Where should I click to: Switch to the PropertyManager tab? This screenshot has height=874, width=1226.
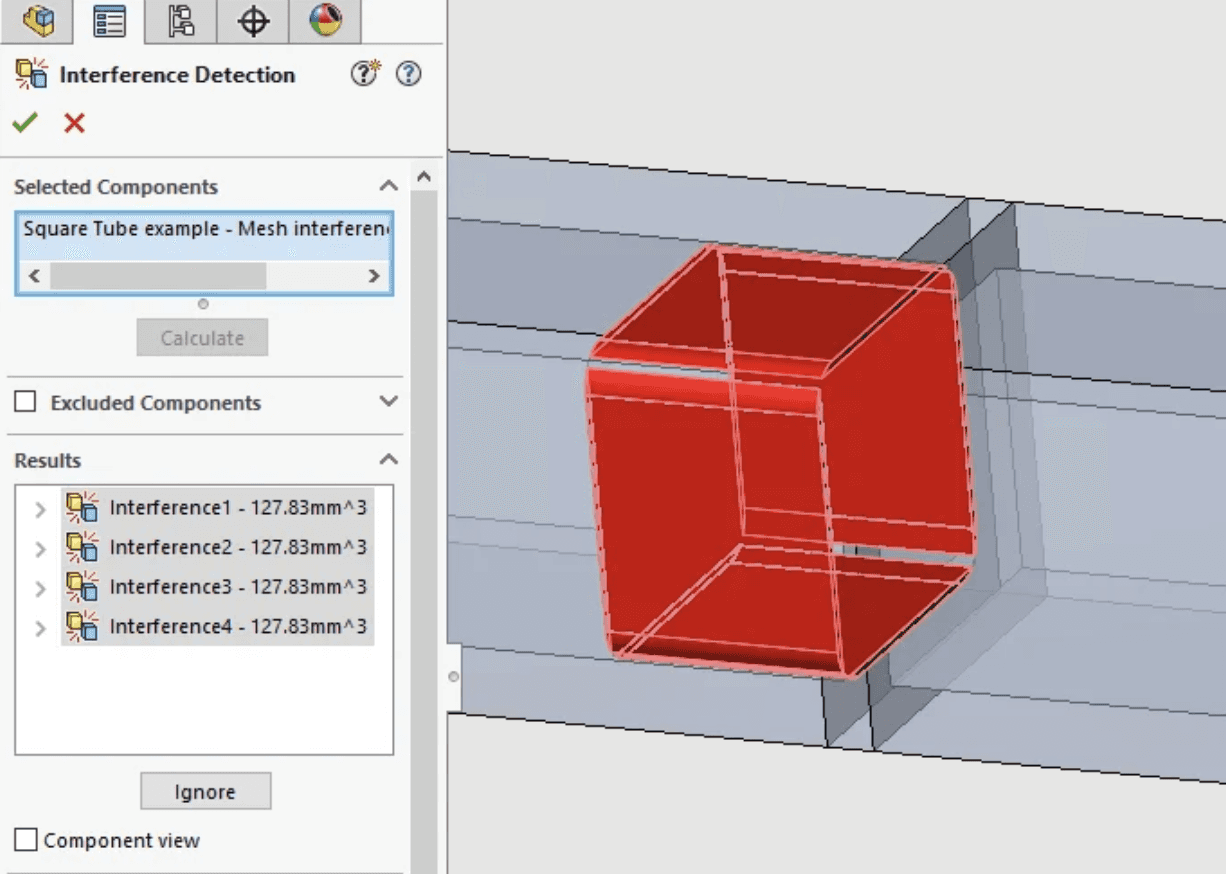pyautogui.click(x=109, y=21)
